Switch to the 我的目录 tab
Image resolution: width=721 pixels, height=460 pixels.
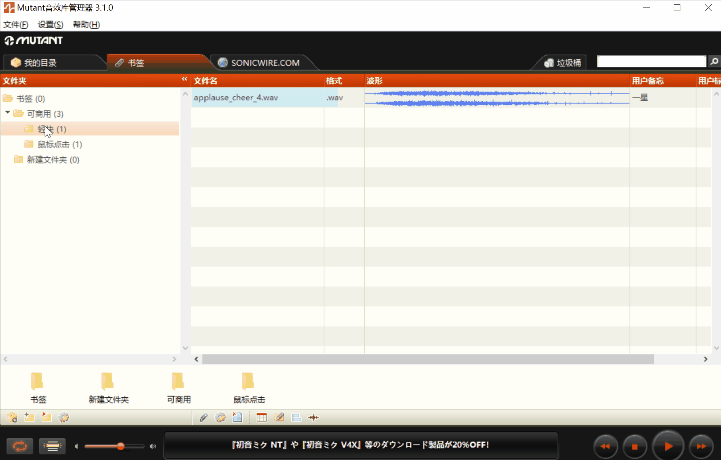coord(40,63)
